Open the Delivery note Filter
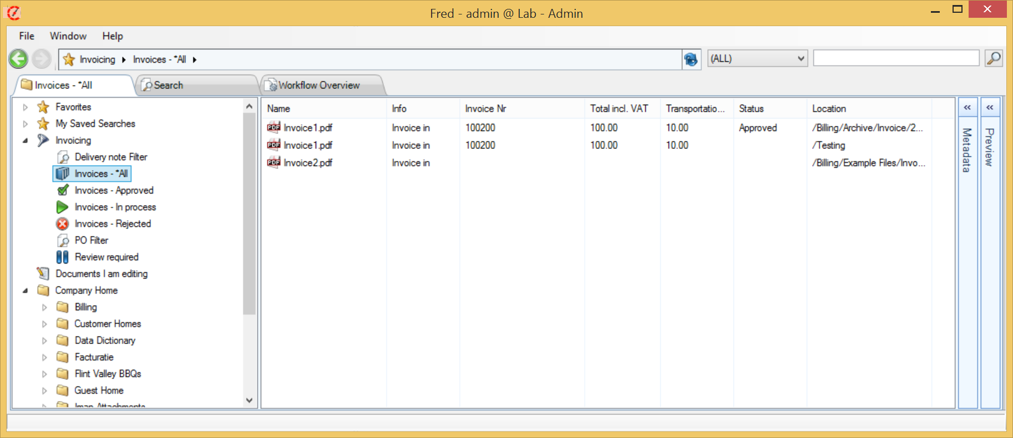 click(110, 157)
